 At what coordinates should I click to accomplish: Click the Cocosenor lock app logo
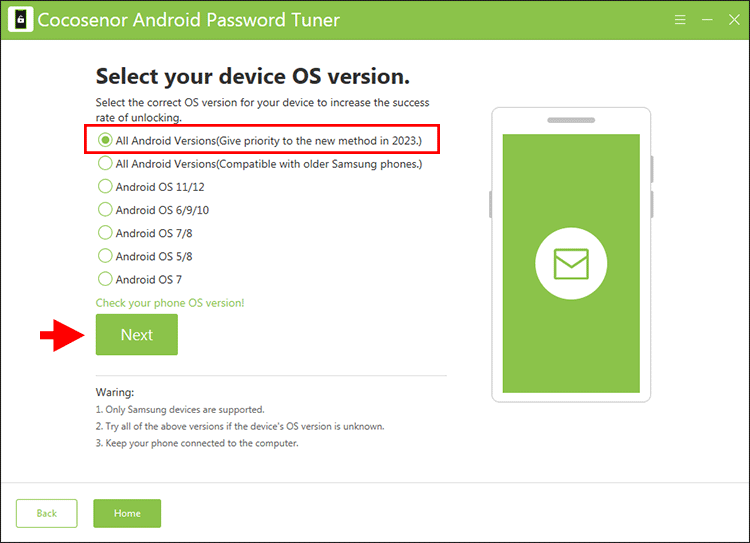(x=21, y=20)
